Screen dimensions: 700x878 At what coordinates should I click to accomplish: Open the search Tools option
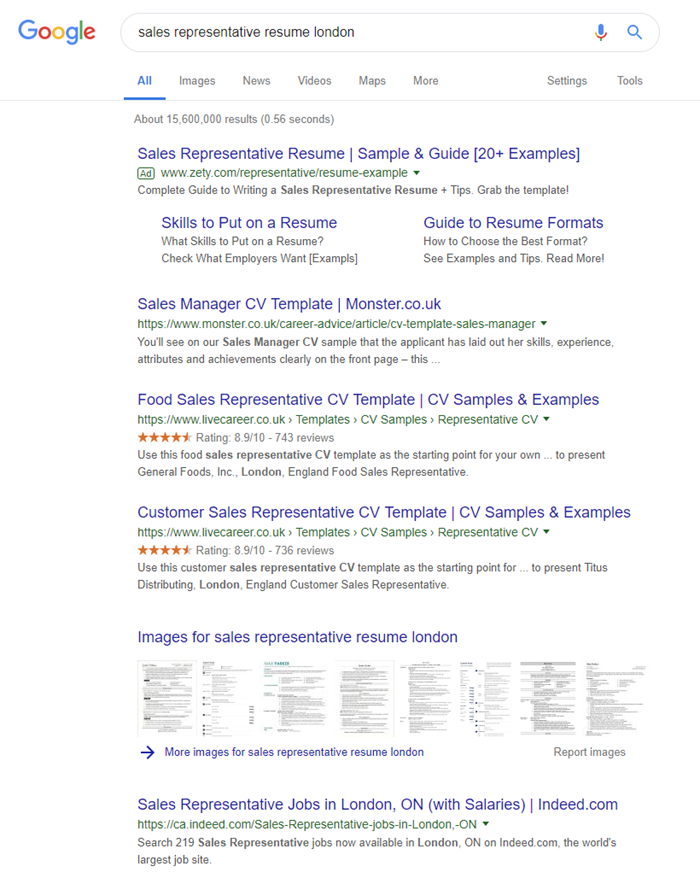(630, 81)
